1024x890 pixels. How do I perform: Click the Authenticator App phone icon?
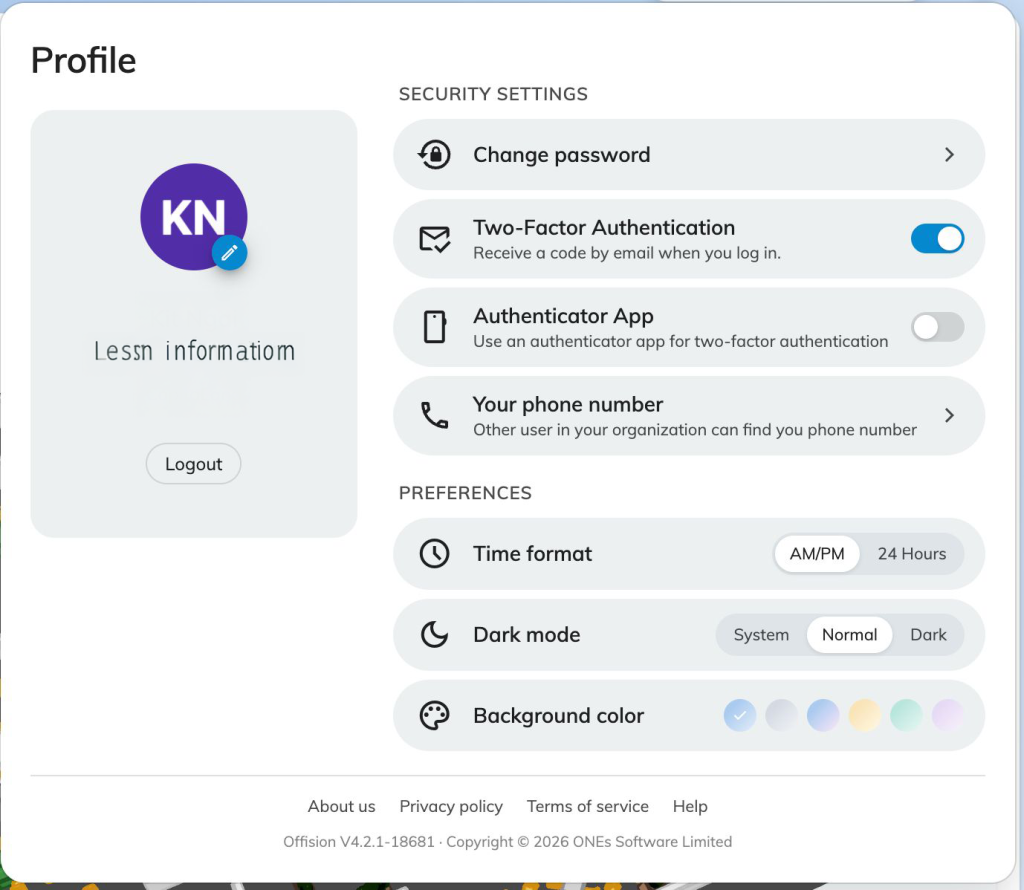click(434, 327)
